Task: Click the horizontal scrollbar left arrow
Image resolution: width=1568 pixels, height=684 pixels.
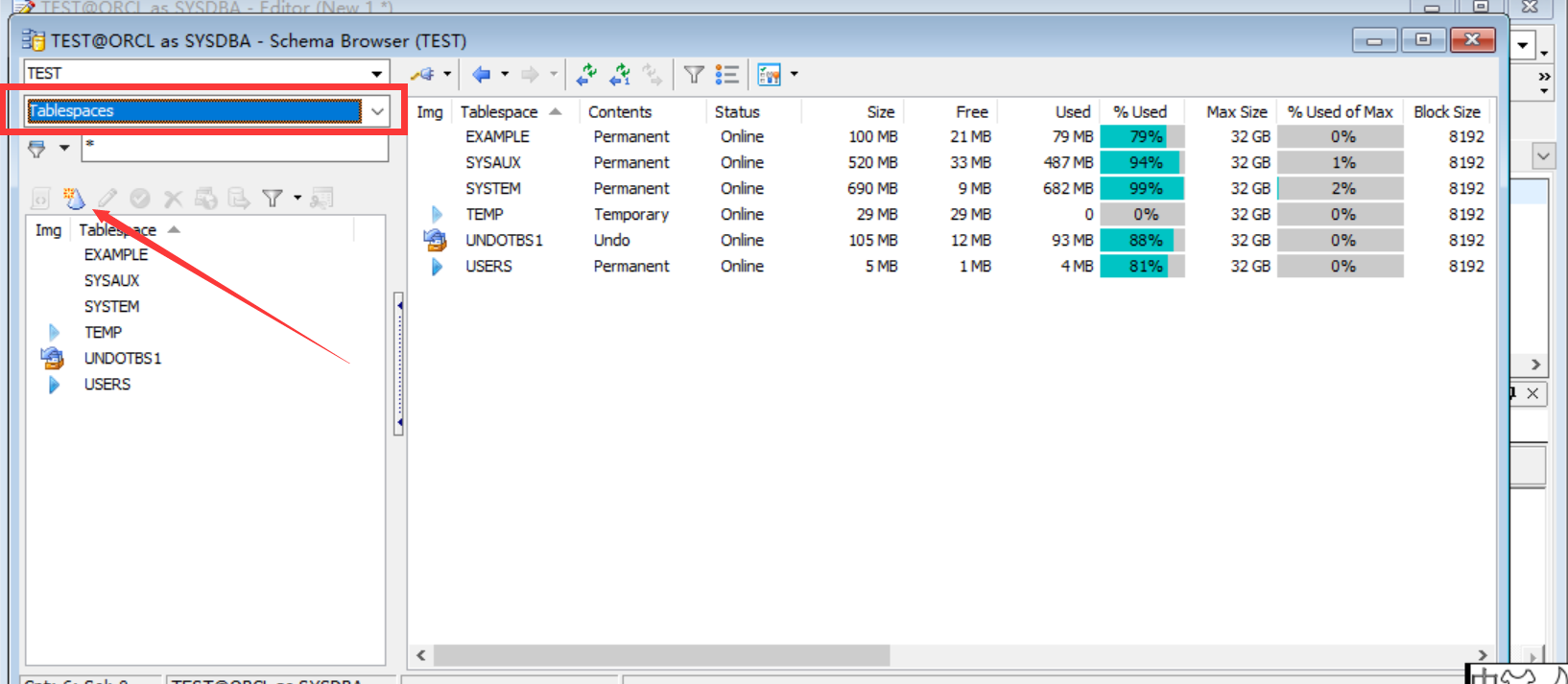Action: click(x=420, y=655)
